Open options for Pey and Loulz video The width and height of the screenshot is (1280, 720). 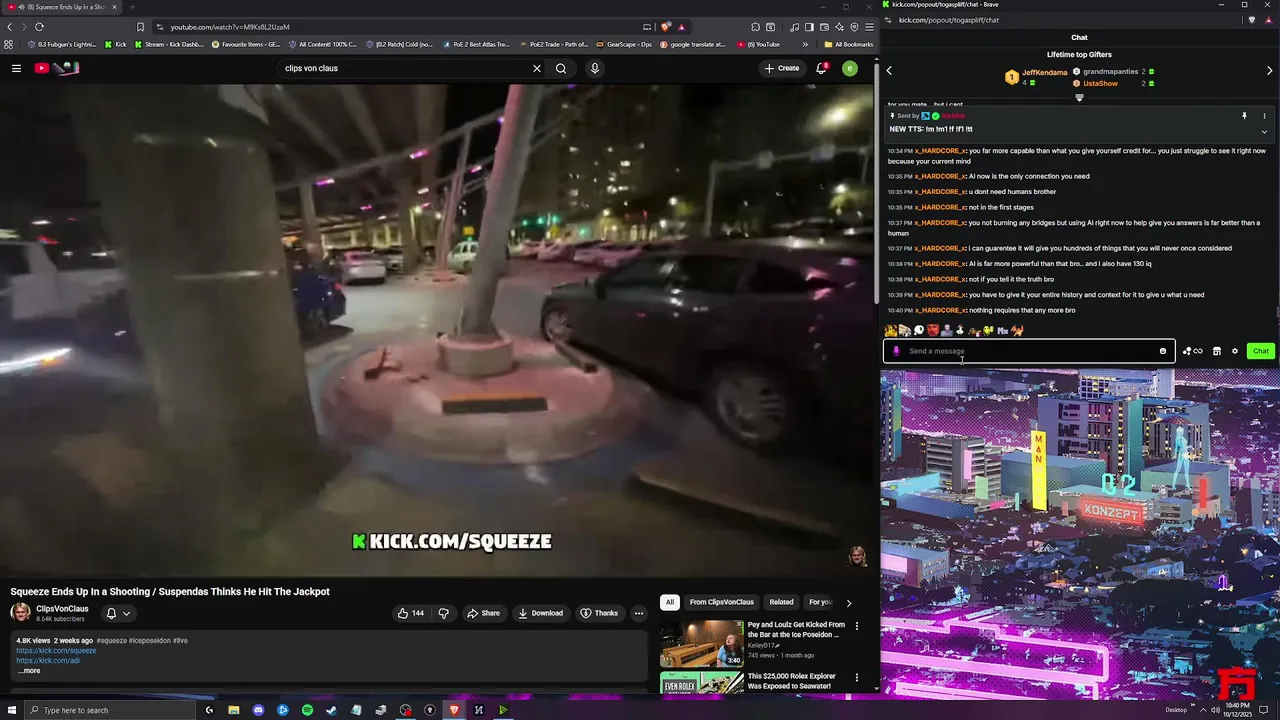coord(856,626)
